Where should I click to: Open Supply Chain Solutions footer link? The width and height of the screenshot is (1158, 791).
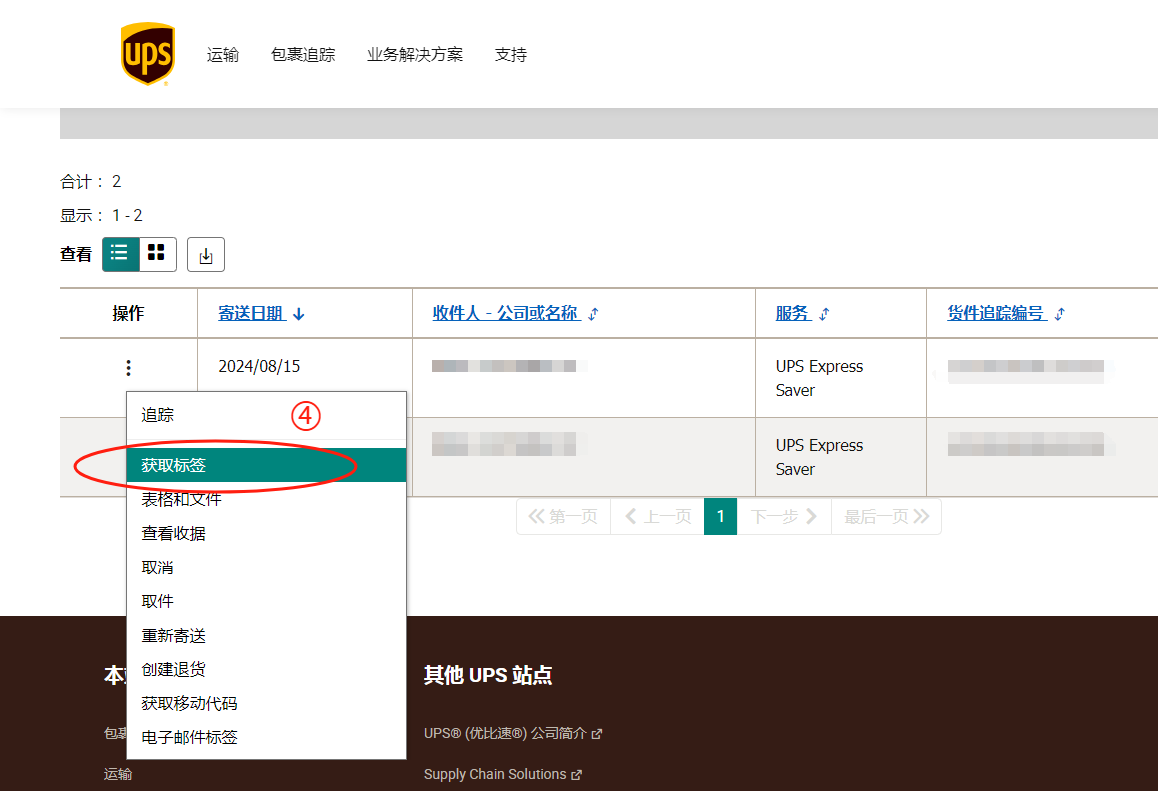click(502, 774)
